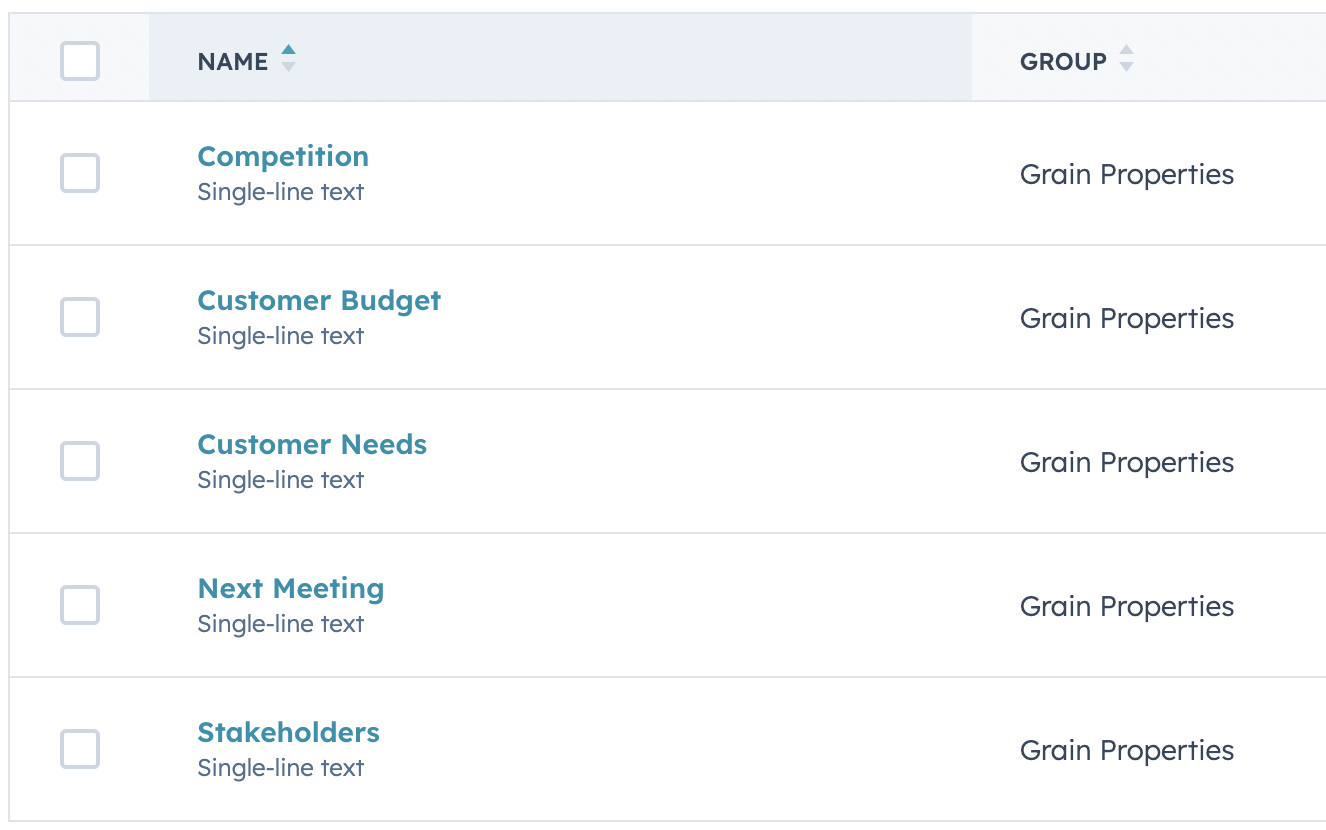
Task: Select the Next Meeting row checkbox
Action: pos(80,605)
